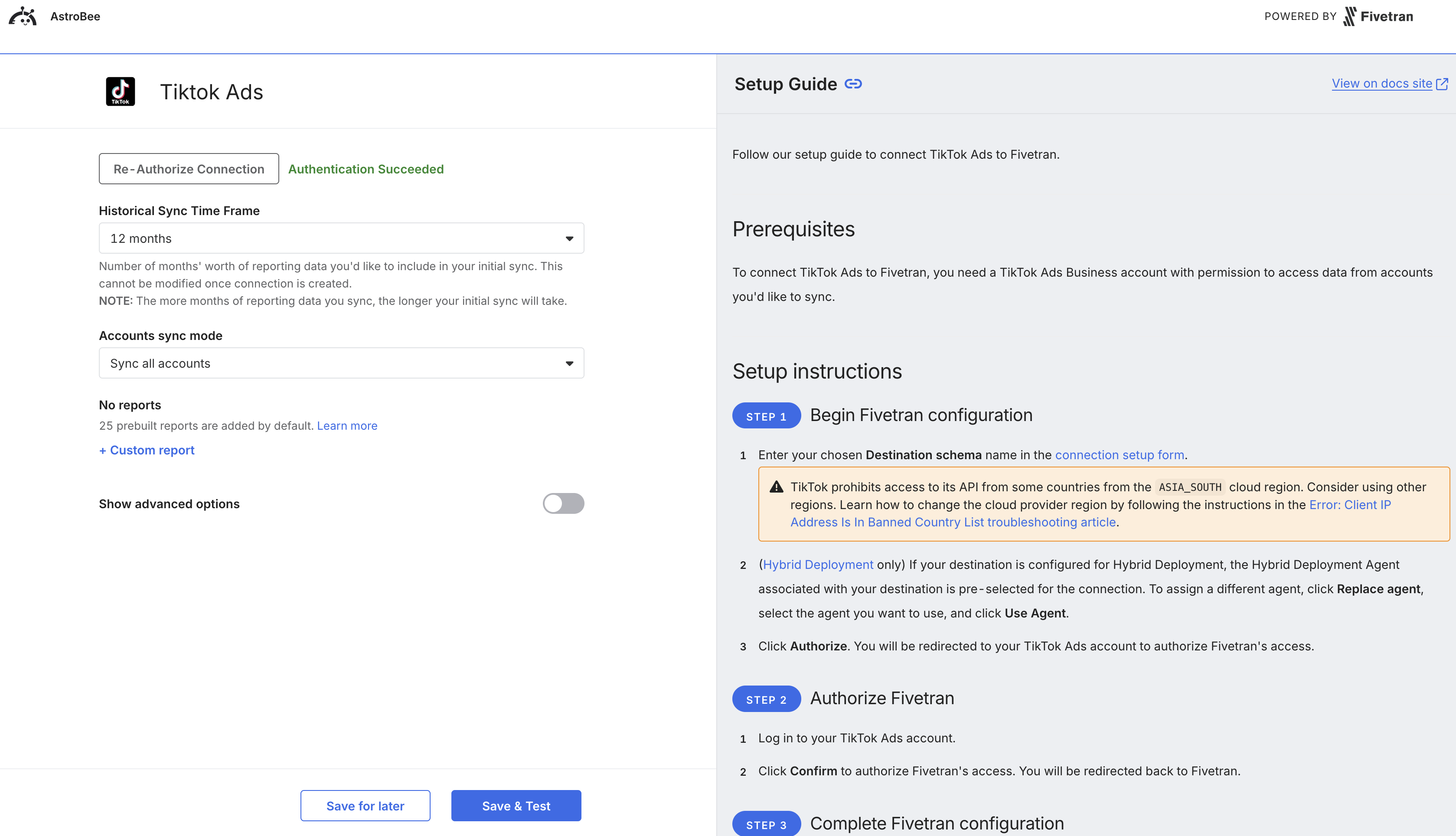This screenshot has height=836, width=1456.
Task: Click the warning triangle in the notice box
Action: (x=776, y=487)
